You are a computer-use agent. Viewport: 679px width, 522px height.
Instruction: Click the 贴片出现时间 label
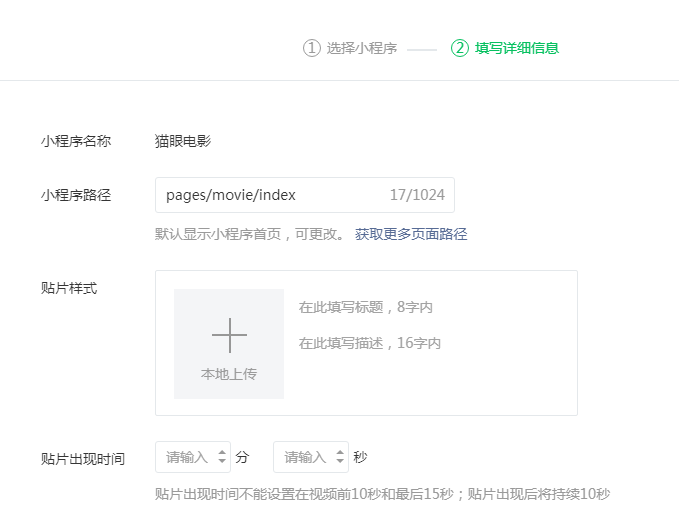(83, 459)
